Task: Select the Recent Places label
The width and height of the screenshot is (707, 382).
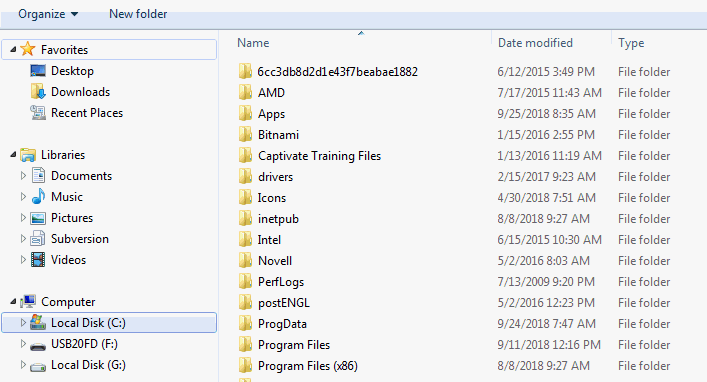Action: point(87,113)
